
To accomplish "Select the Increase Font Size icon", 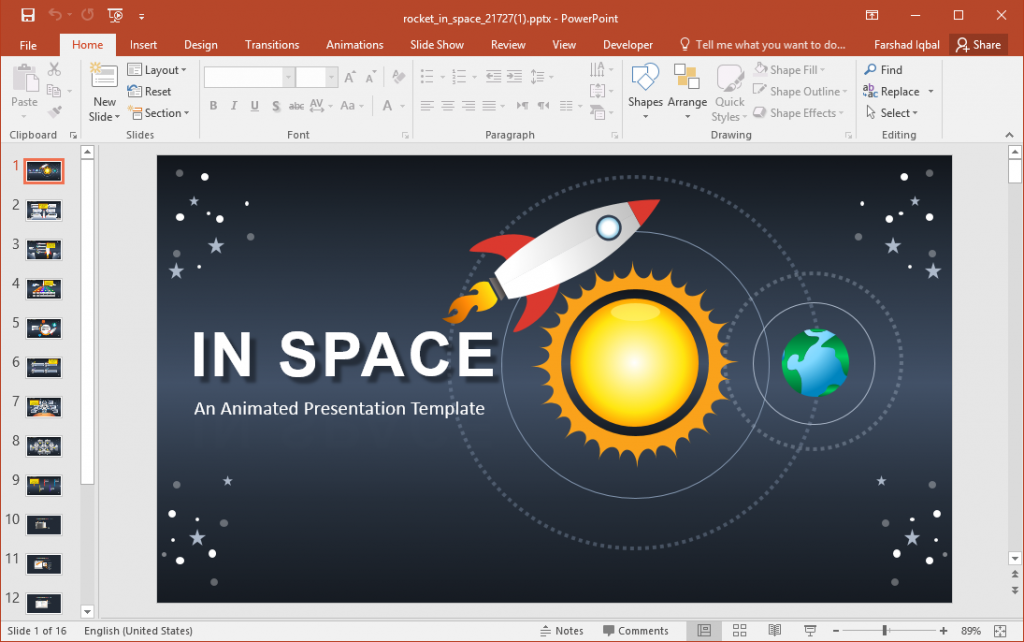I will coord(349,75).
